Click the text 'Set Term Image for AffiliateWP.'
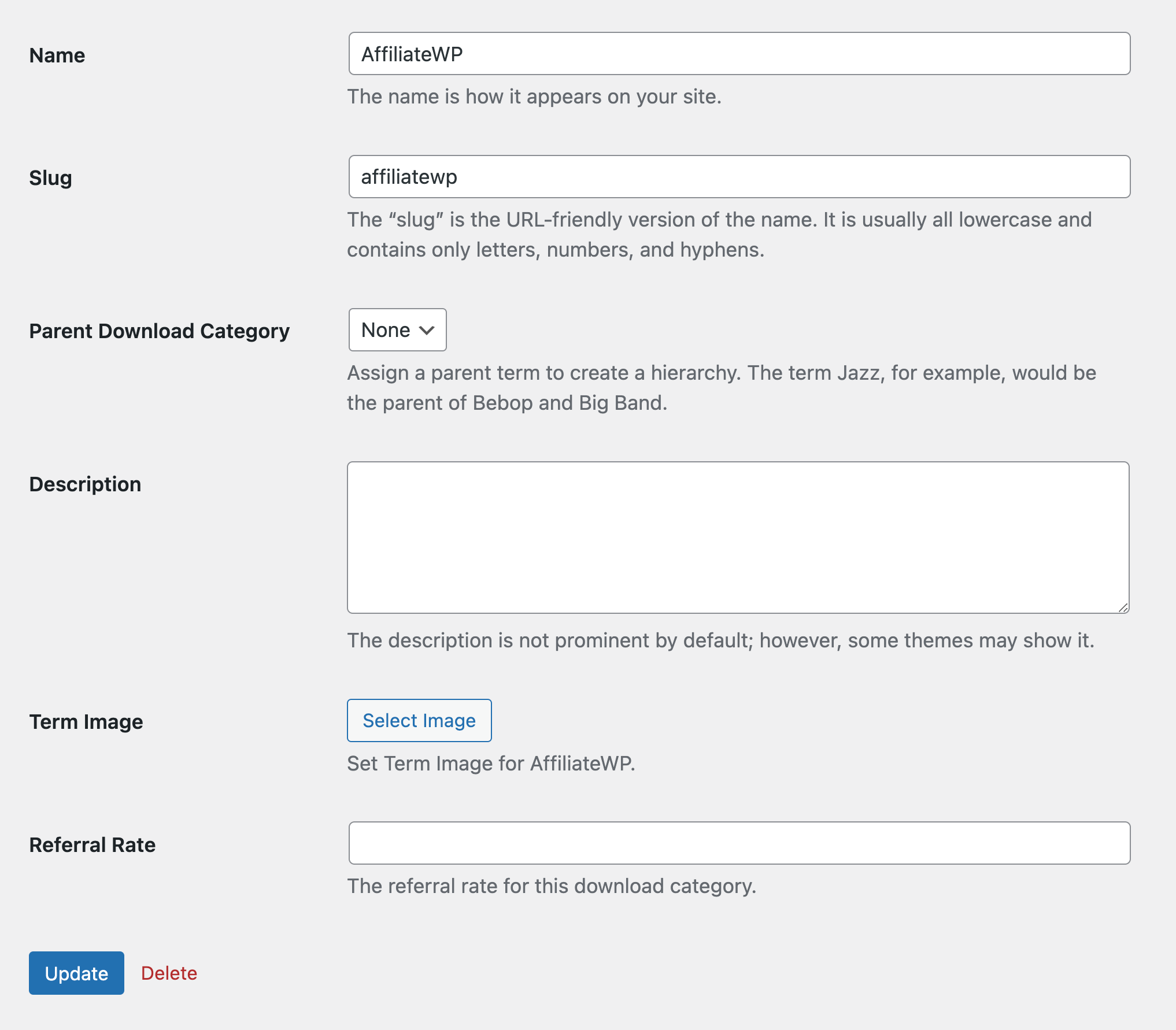 [x=491, y=764]
